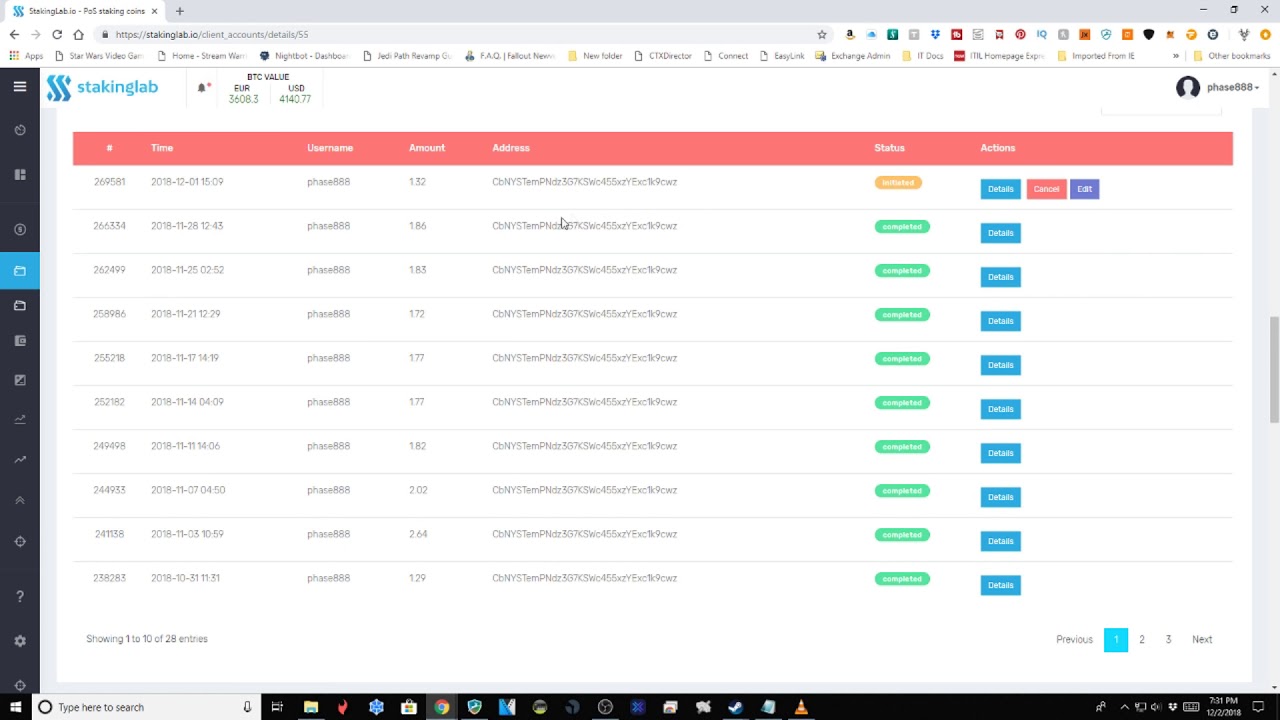Click the double chevron up sidebar icon
The width and height of the screenshot is (1280, 720).
(x=20, y=500)
